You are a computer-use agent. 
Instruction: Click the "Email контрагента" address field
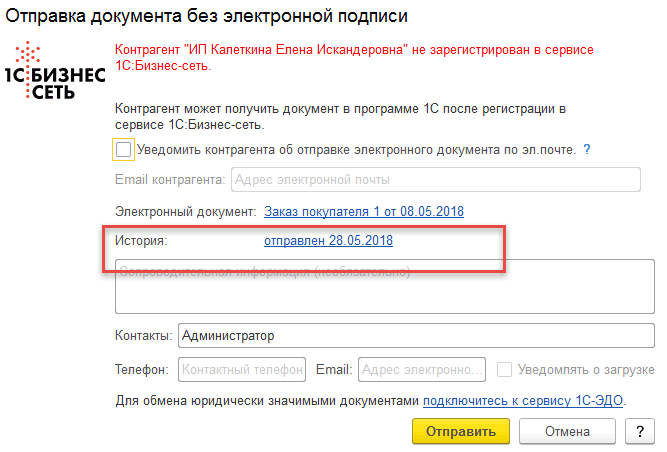(435, 180)
